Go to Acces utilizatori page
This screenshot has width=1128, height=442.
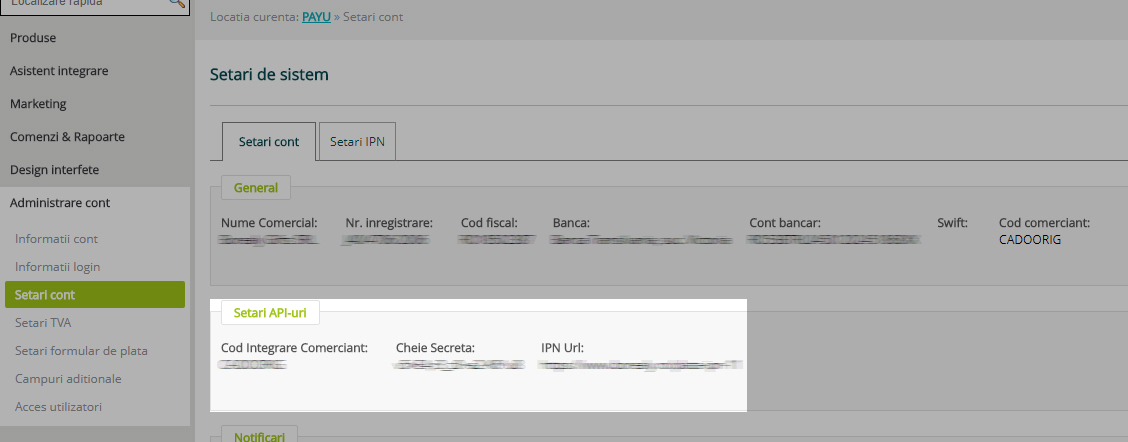58,407
